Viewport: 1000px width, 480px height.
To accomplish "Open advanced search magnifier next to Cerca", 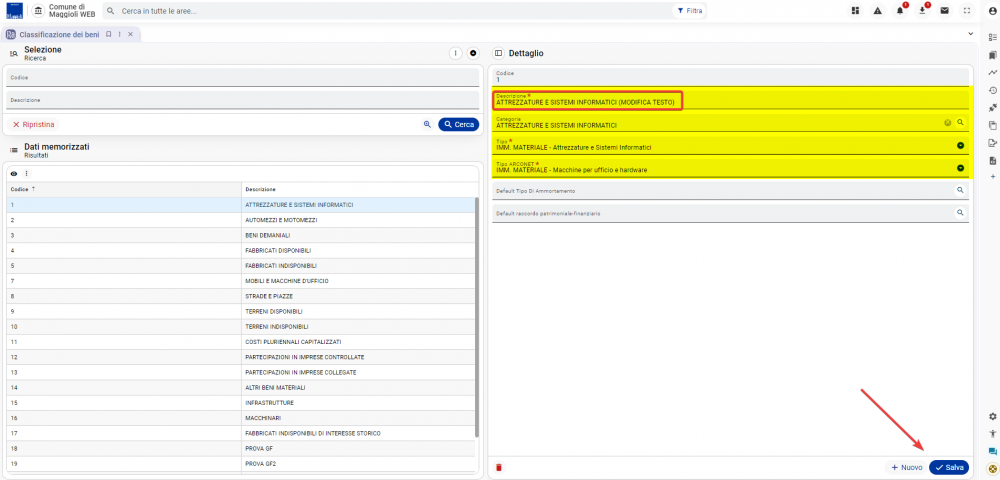I will (x=427, y=124).
